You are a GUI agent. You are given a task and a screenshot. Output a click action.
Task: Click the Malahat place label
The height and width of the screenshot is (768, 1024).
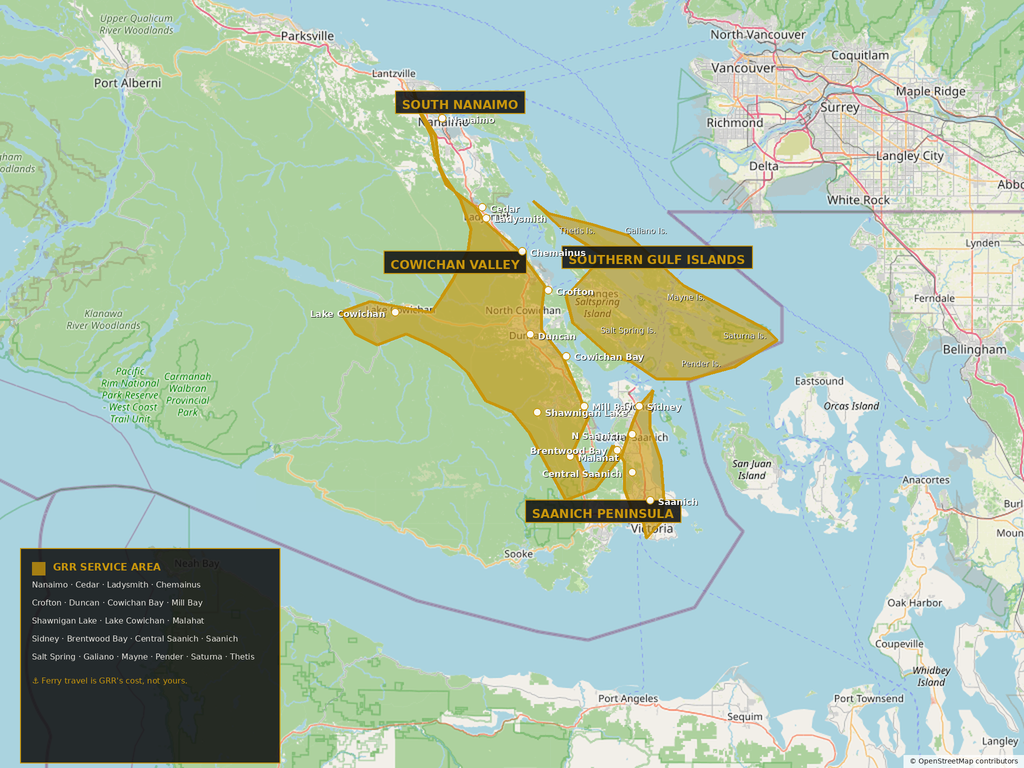[598, 458]
